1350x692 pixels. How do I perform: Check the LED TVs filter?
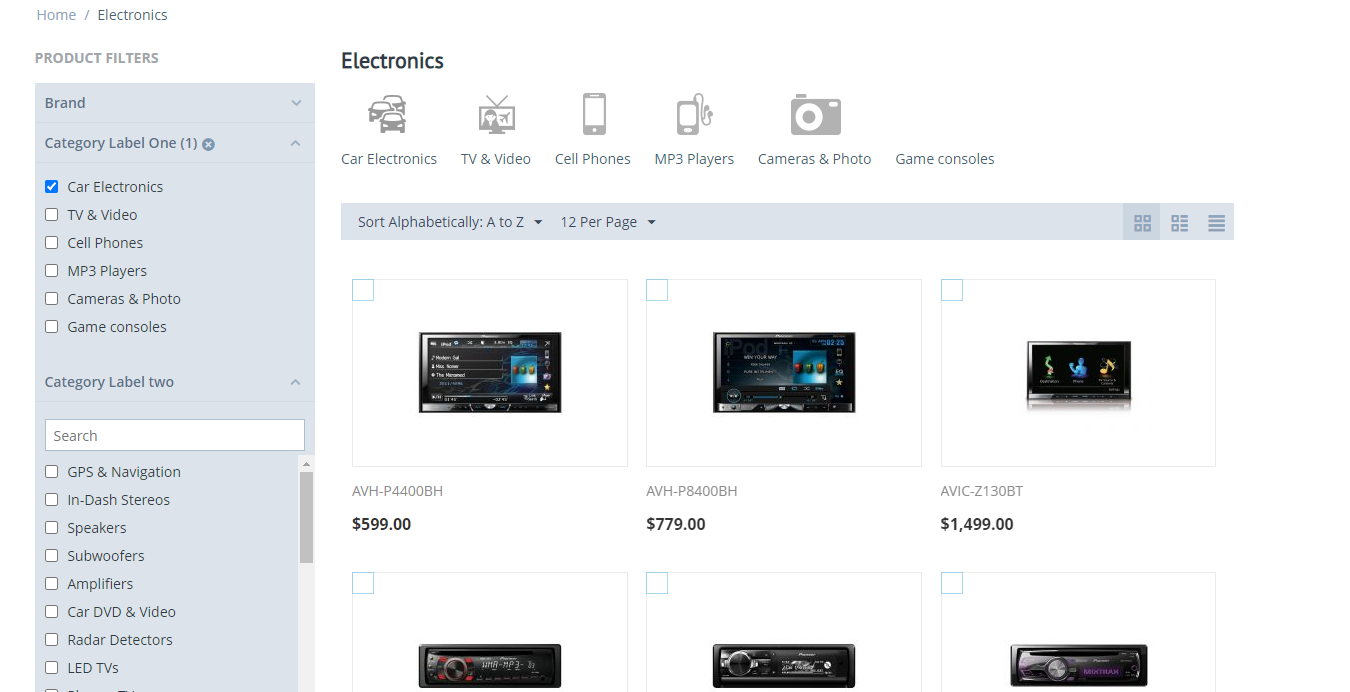tap(52, 667)
